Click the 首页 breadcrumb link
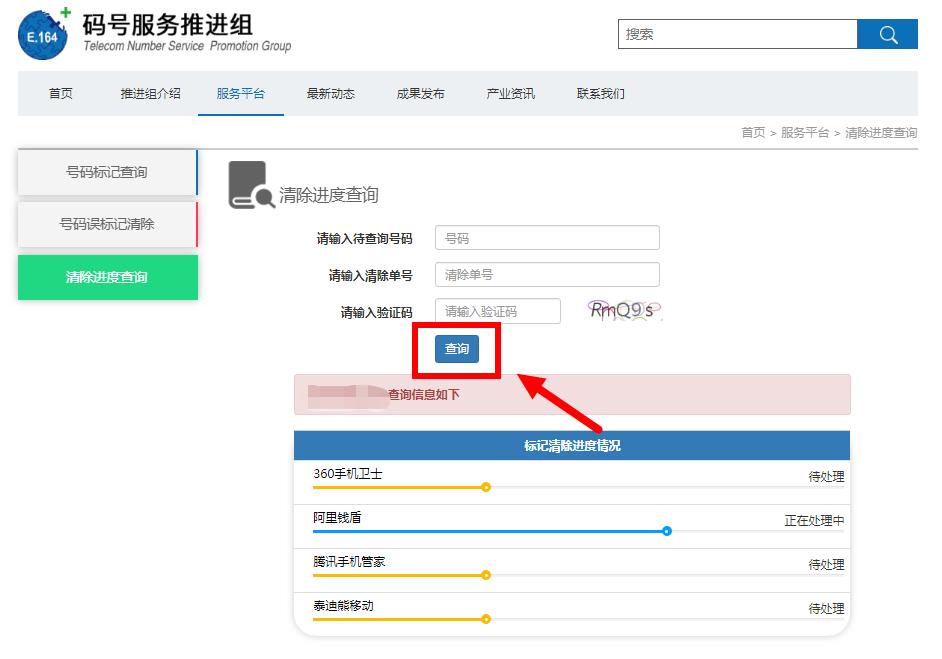 752,132
